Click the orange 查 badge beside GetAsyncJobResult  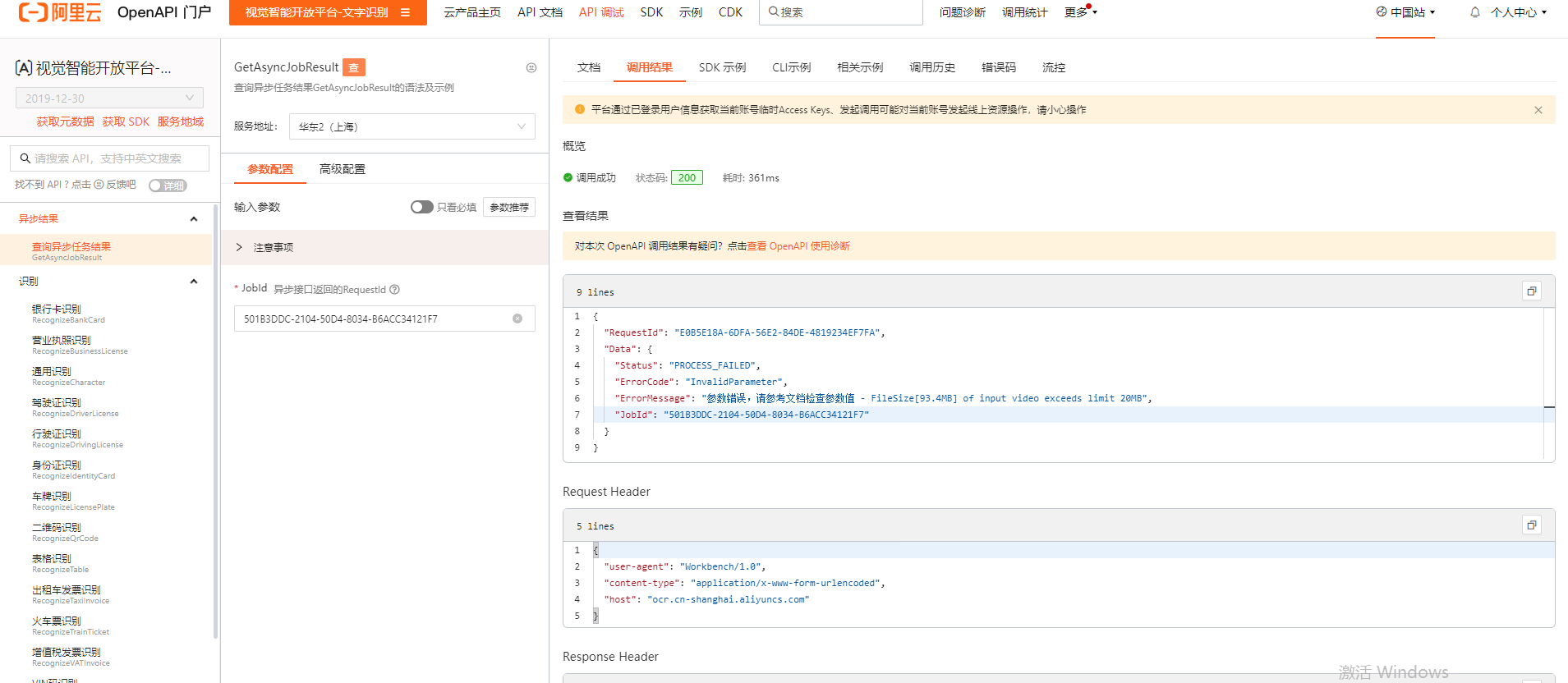click(x=354, y=67)
